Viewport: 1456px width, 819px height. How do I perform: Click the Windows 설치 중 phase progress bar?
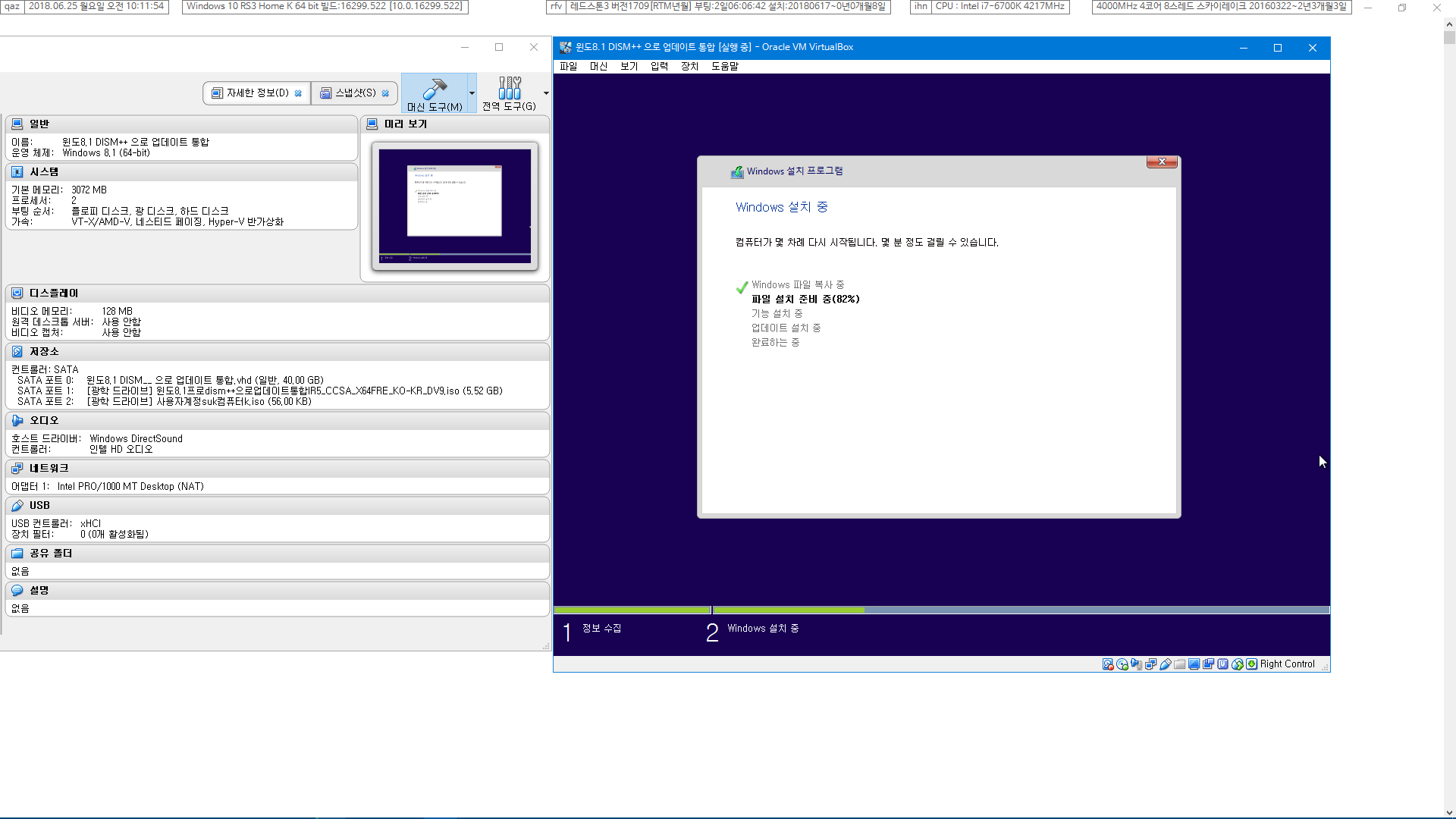[x=1021, y=610]
